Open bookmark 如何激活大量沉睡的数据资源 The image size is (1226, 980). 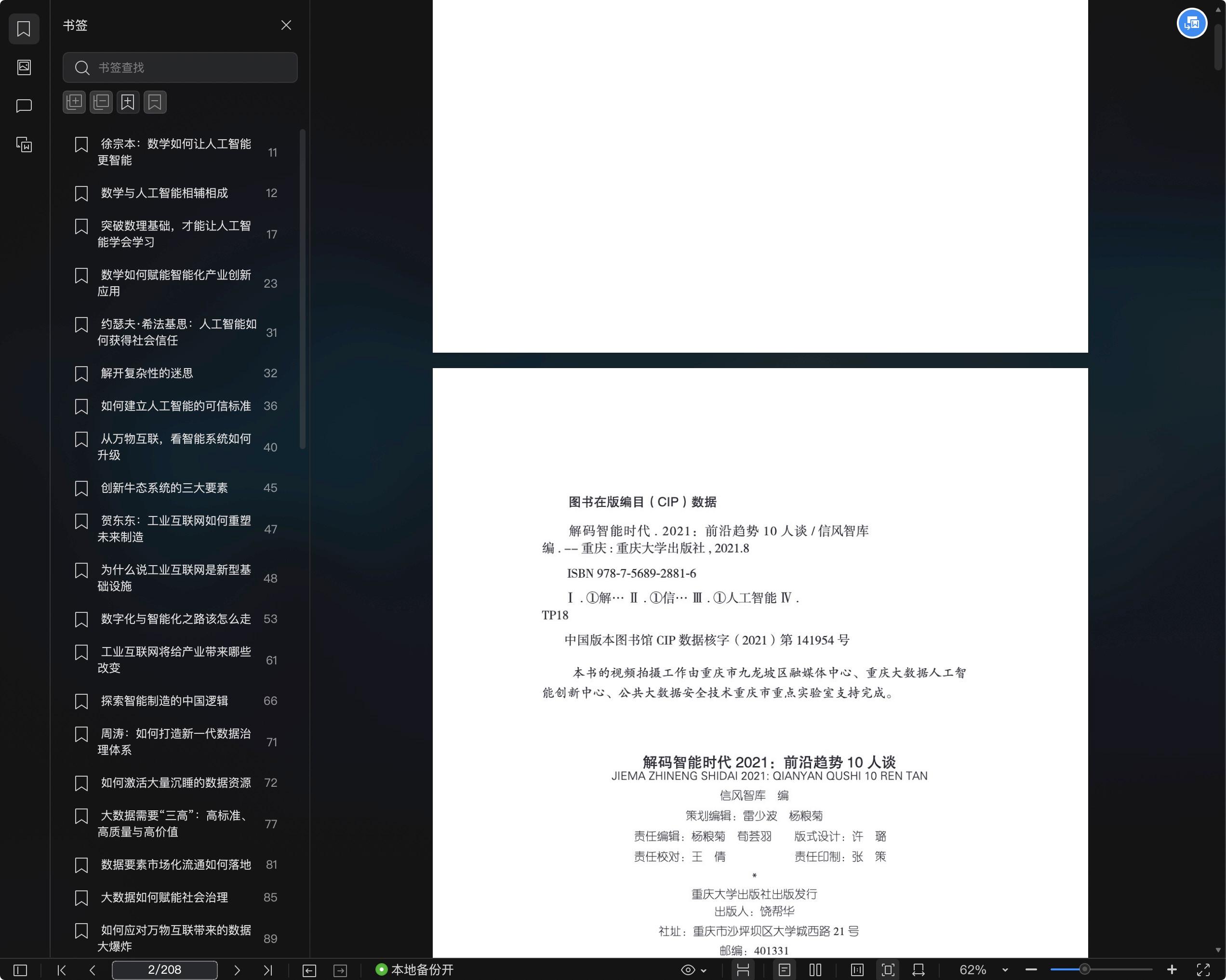(x=176, y=782)
